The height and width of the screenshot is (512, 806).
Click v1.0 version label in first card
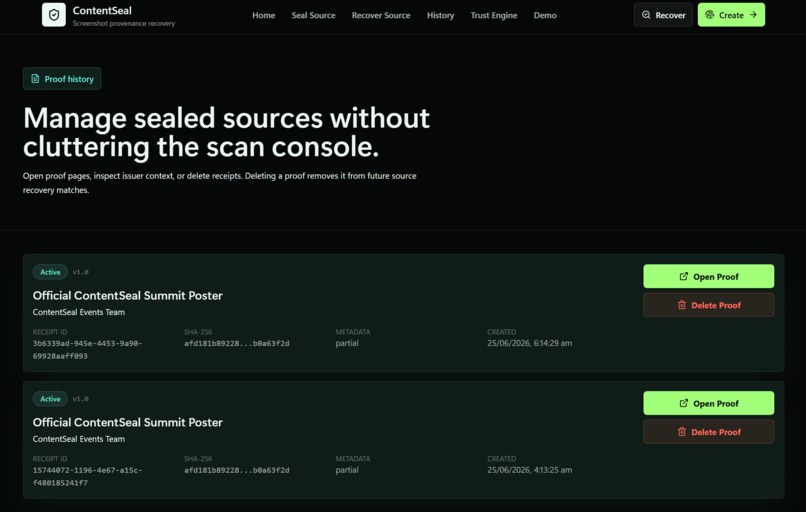80,272
